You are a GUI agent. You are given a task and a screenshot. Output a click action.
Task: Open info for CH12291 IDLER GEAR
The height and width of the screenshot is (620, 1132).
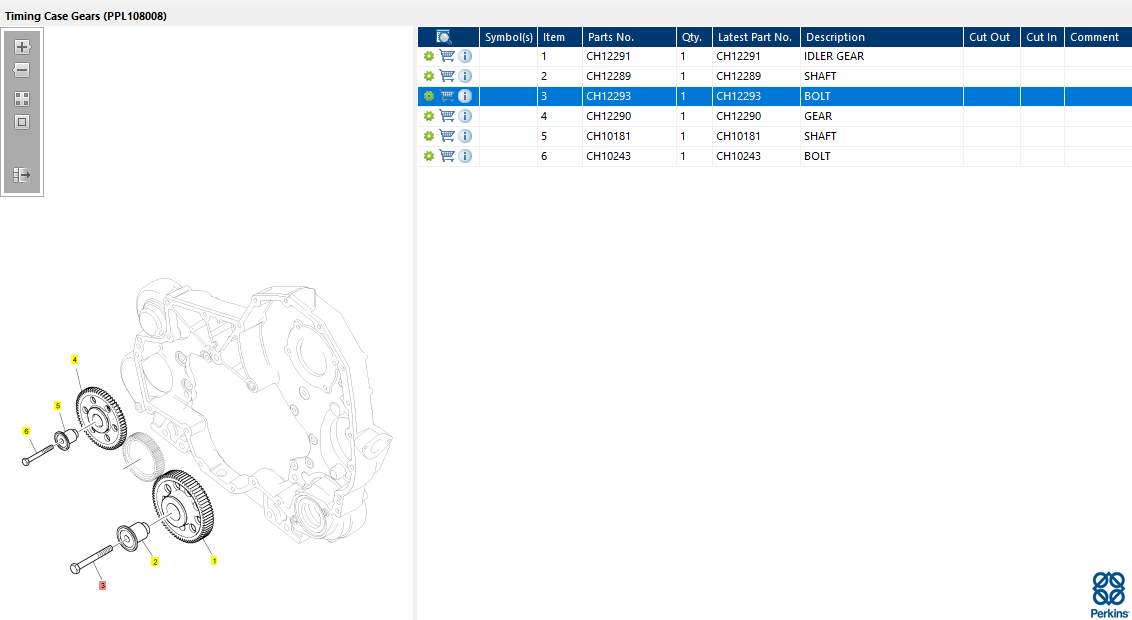[465, 56]
